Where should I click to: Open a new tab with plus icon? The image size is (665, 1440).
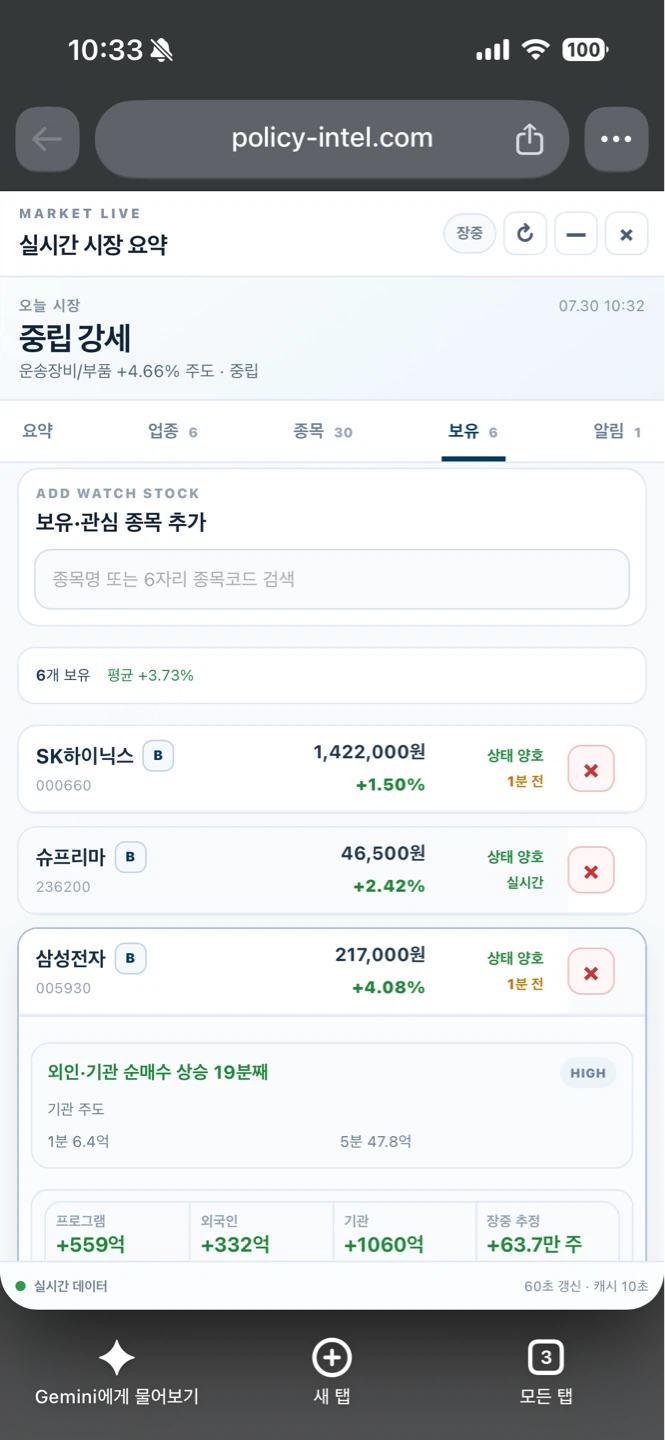(332, 1373)
